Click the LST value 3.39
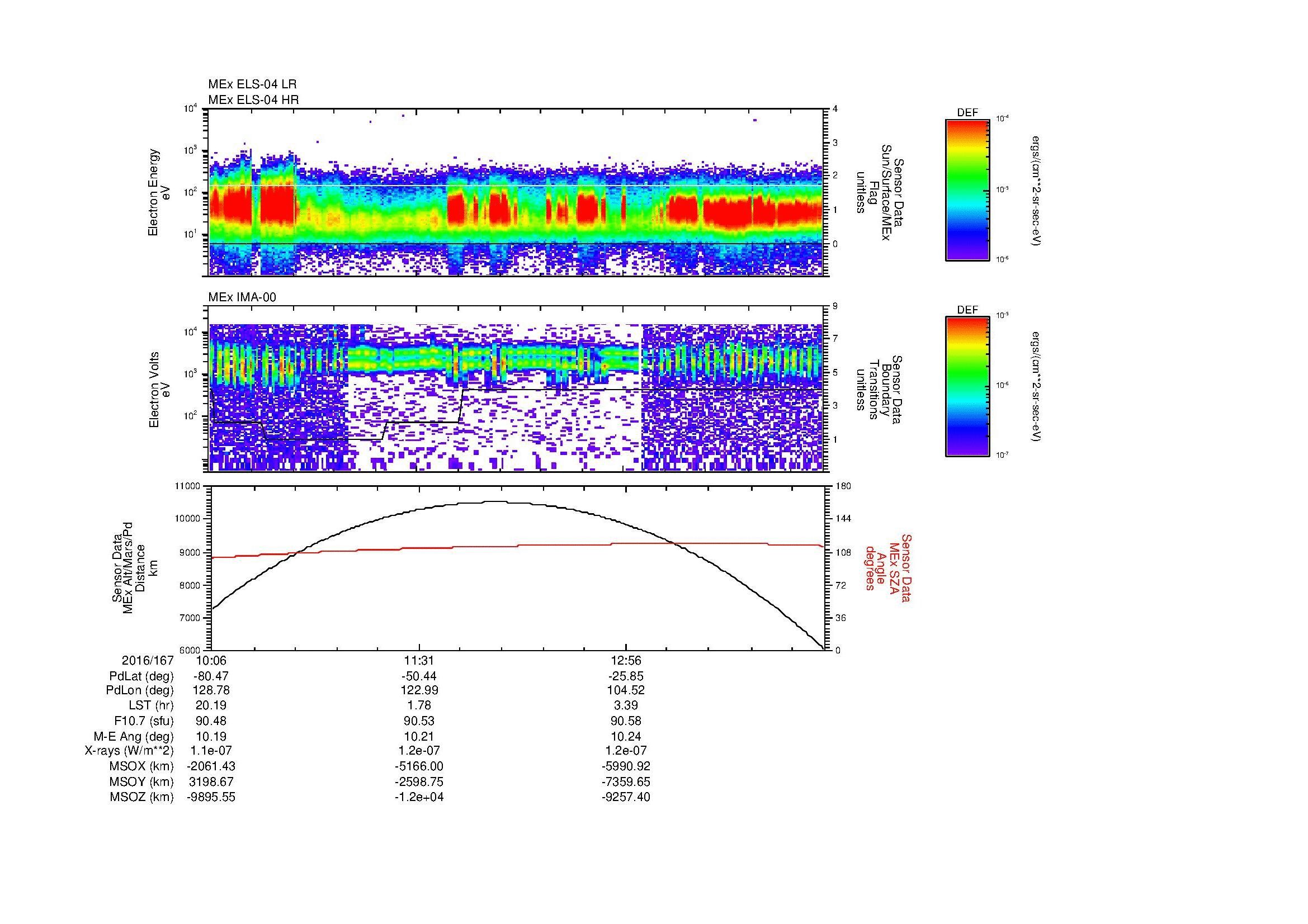 pyautogui.click(x=626, y=706)
